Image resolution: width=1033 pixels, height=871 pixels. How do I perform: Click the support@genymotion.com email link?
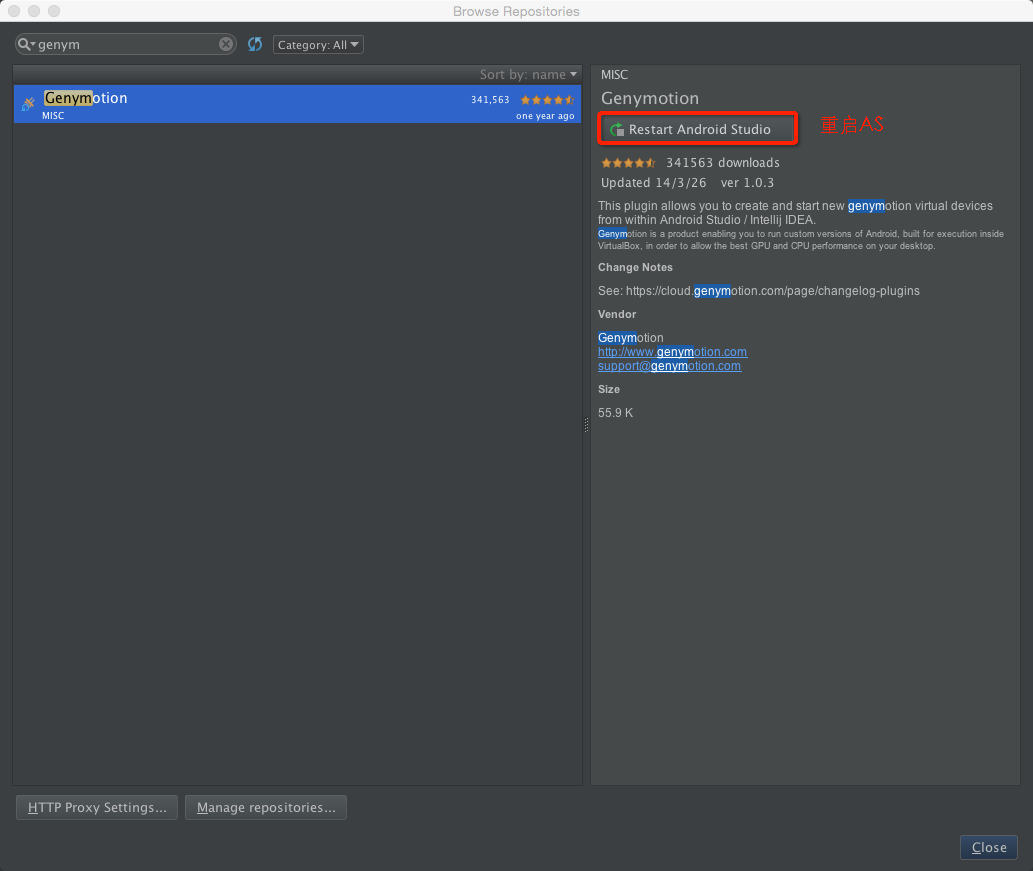(669, 366)
